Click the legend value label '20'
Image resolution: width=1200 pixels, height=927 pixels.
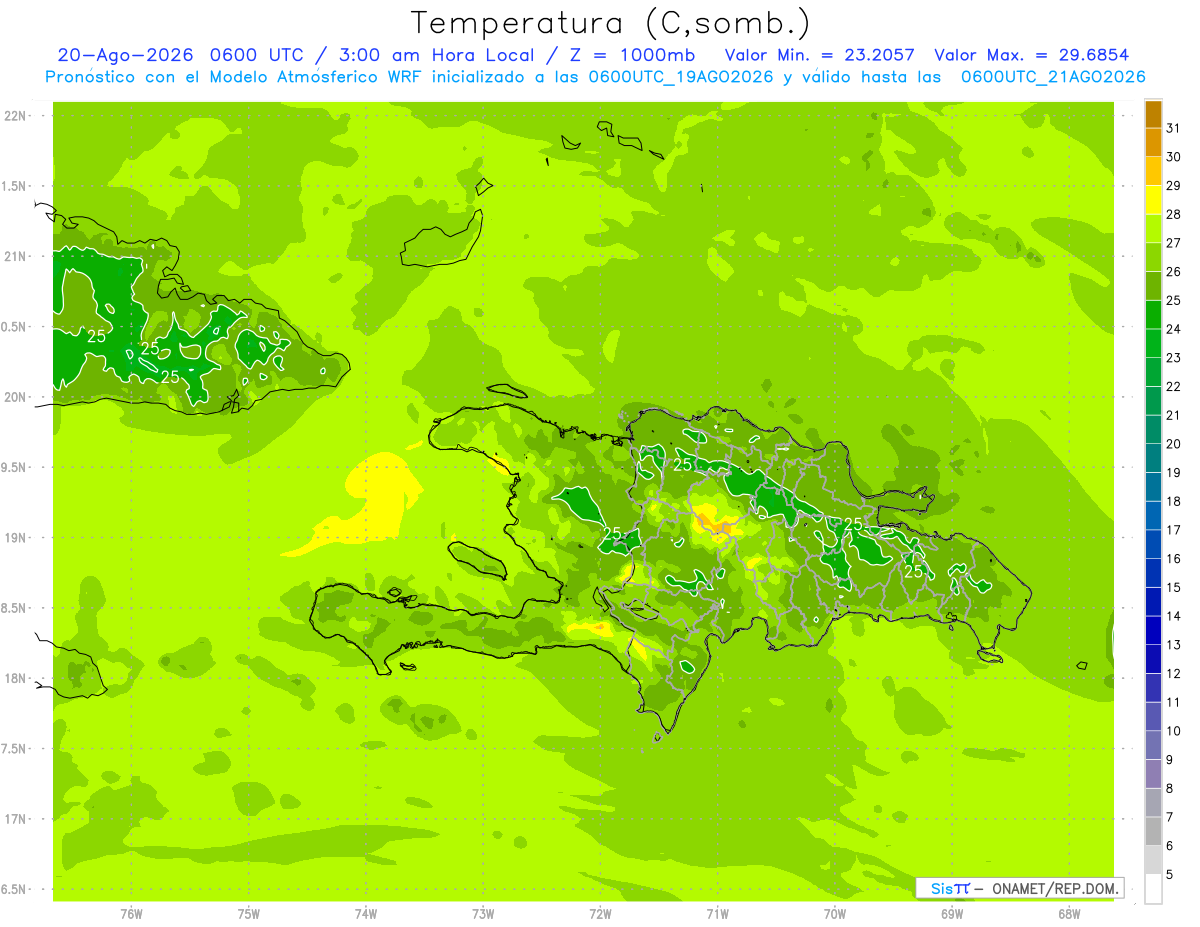coord(1174,444)
